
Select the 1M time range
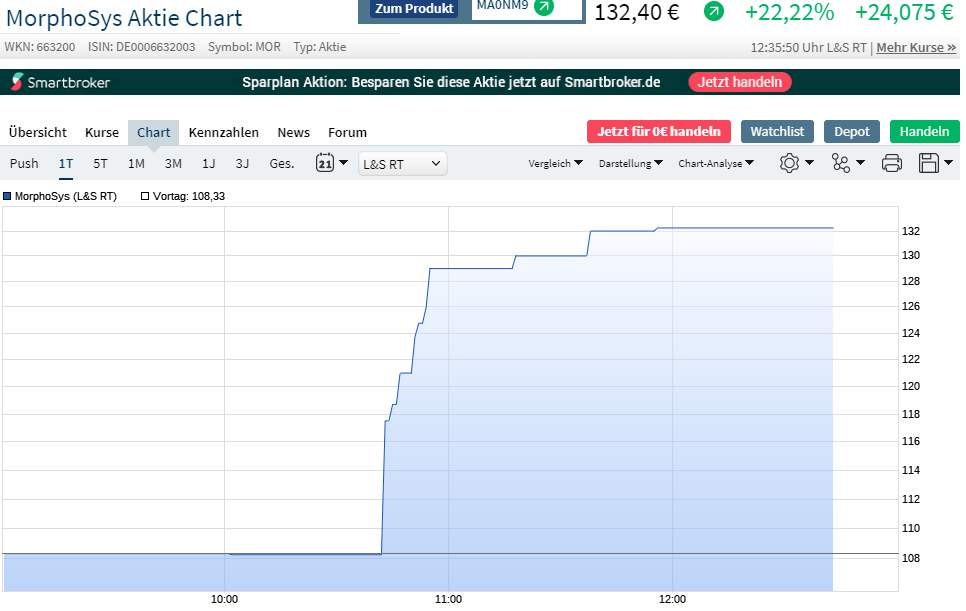pyautogui.click(x=136, y=163)
